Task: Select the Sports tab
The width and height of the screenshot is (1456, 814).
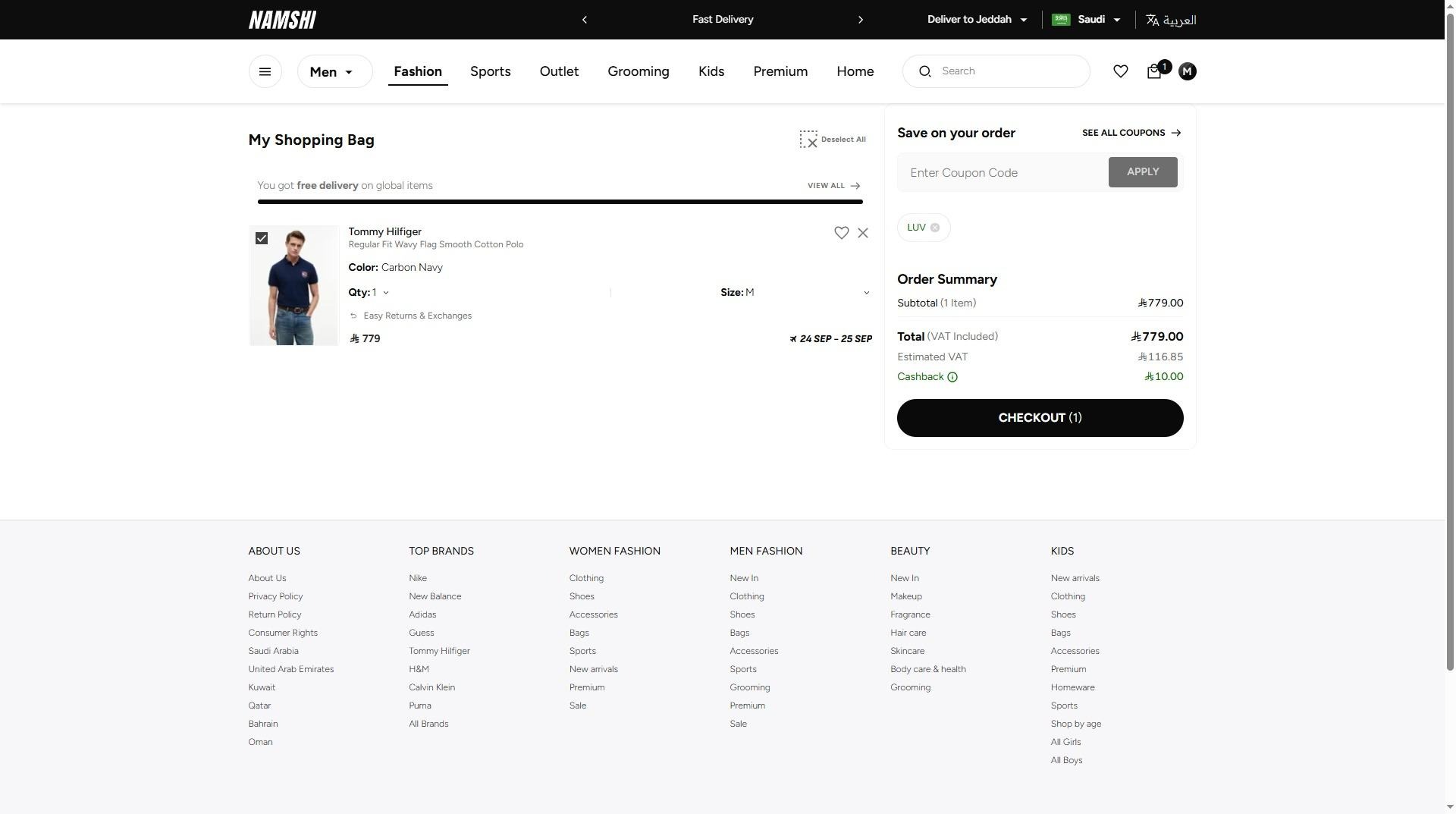Action: pyautogui.click(x=490, y=71)
